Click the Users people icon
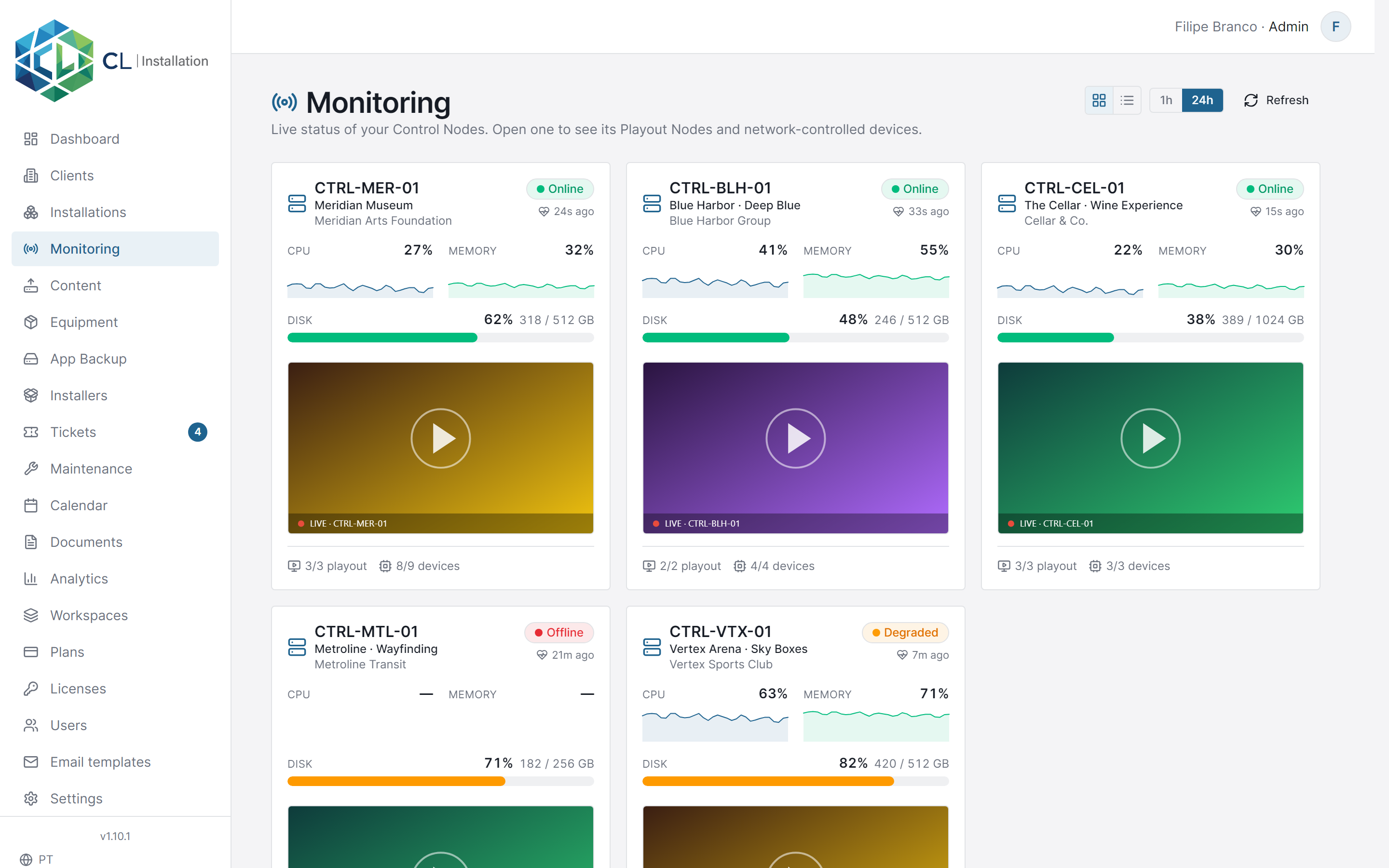The height and width of the screenshot is (868, 1389). tap(31, 726)
